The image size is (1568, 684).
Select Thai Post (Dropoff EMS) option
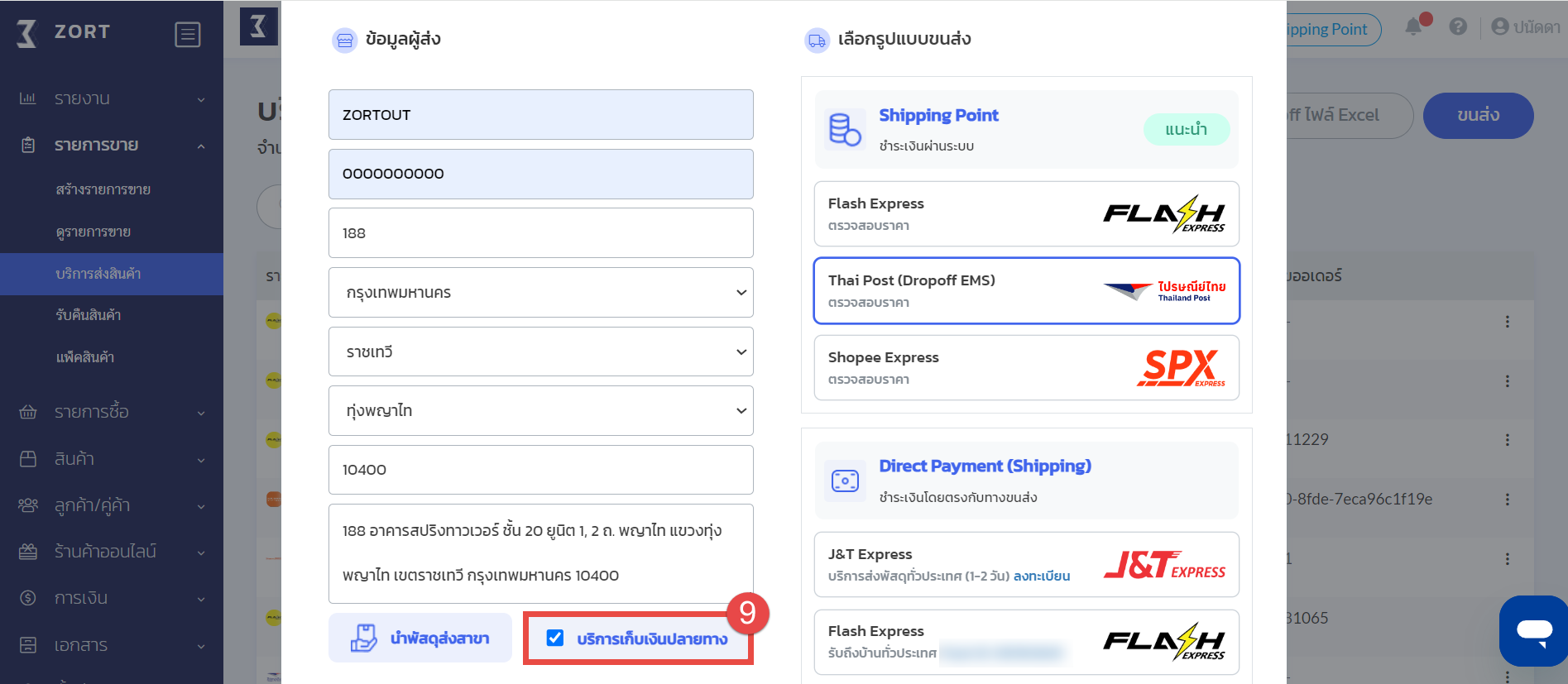pyautogui.click(x=1027, y=291)
